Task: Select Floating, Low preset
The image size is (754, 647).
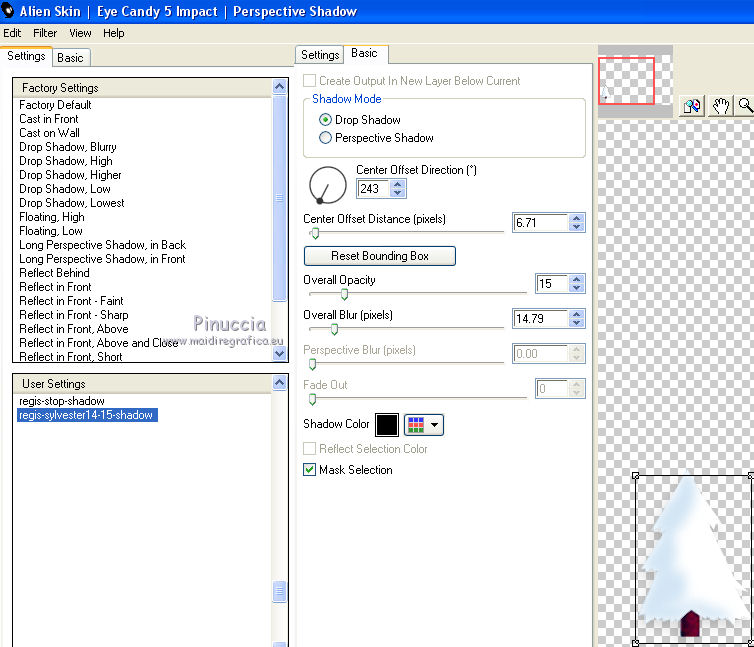Action: pyautogui.click(x=51, y=231)
